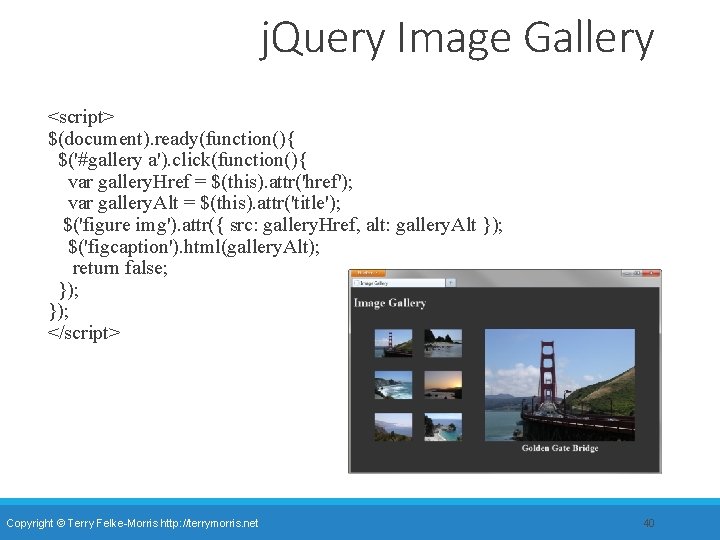Click the "$('#gallery a').click(function(){" line
The height and width of the screenshot is (540, 720).
click(182, 160)
